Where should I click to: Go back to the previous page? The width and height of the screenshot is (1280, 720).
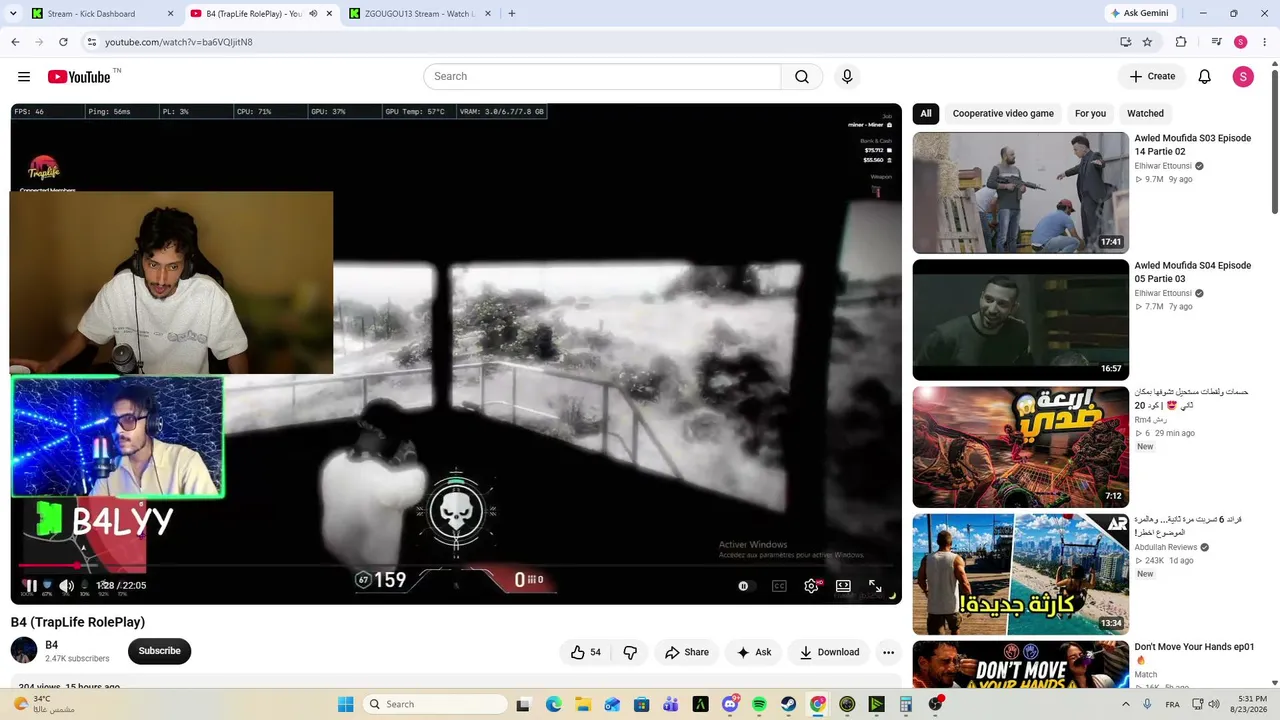15,42
